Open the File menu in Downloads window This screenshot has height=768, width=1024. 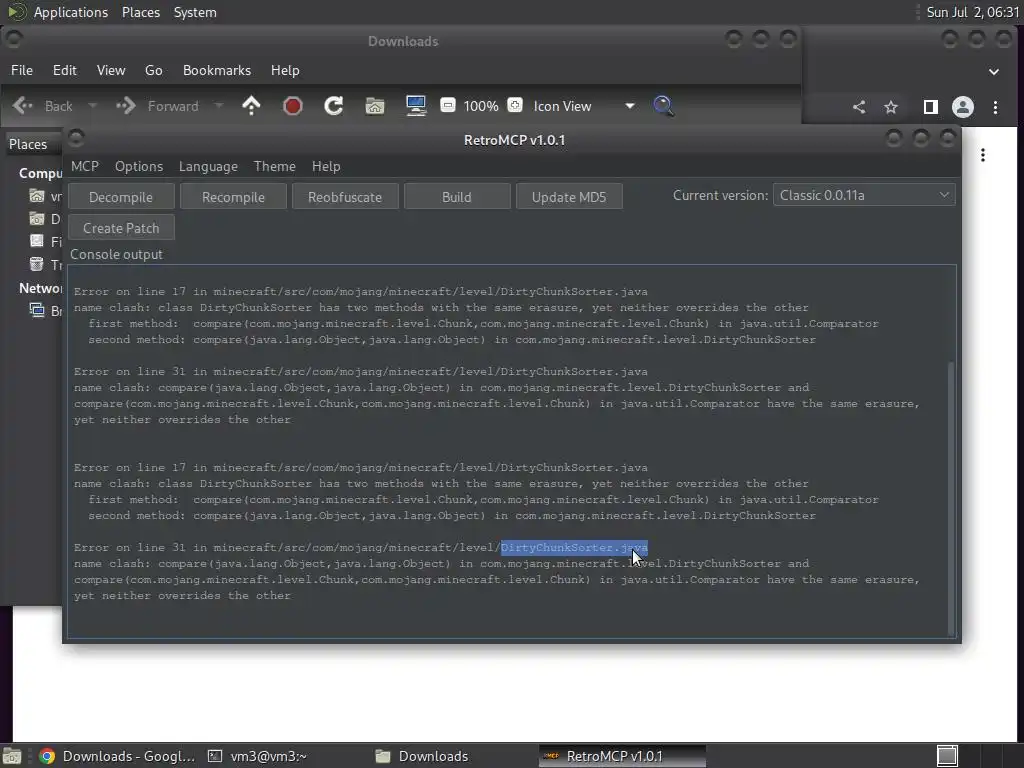[22, 70]
